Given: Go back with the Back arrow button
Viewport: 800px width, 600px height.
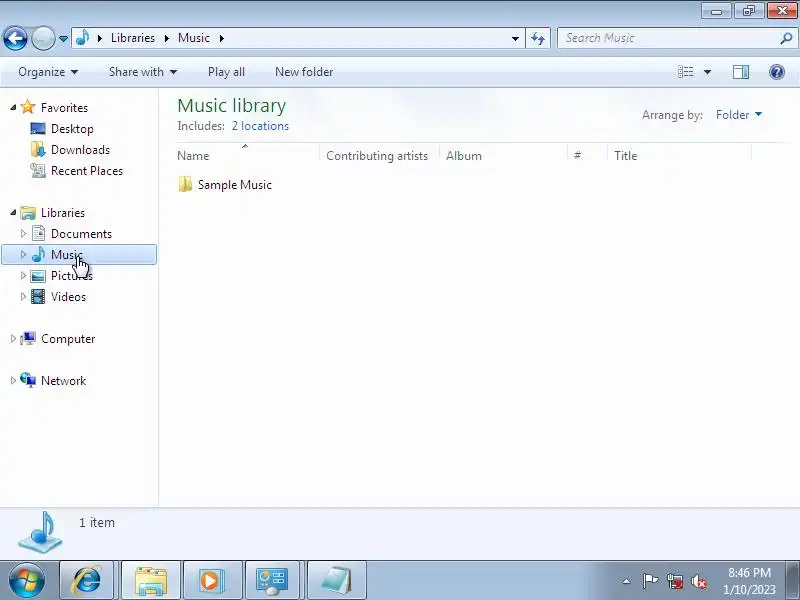Looking at the screenshot, I should point(15,38).
